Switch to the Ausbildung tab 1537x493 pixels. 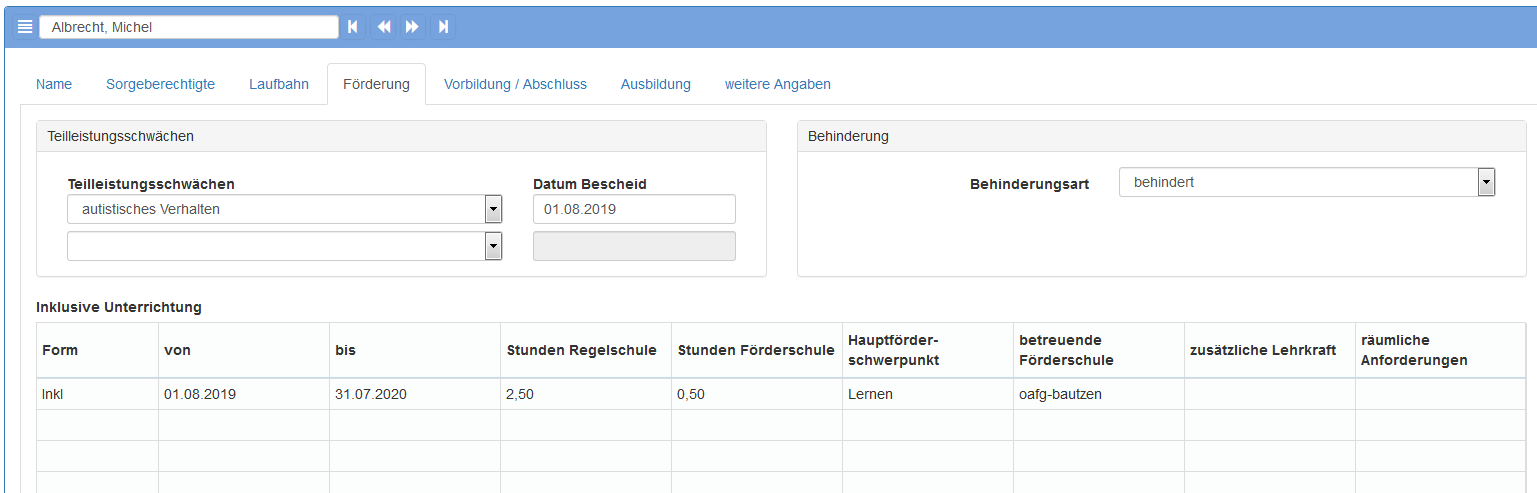click(x=655, y=84)
